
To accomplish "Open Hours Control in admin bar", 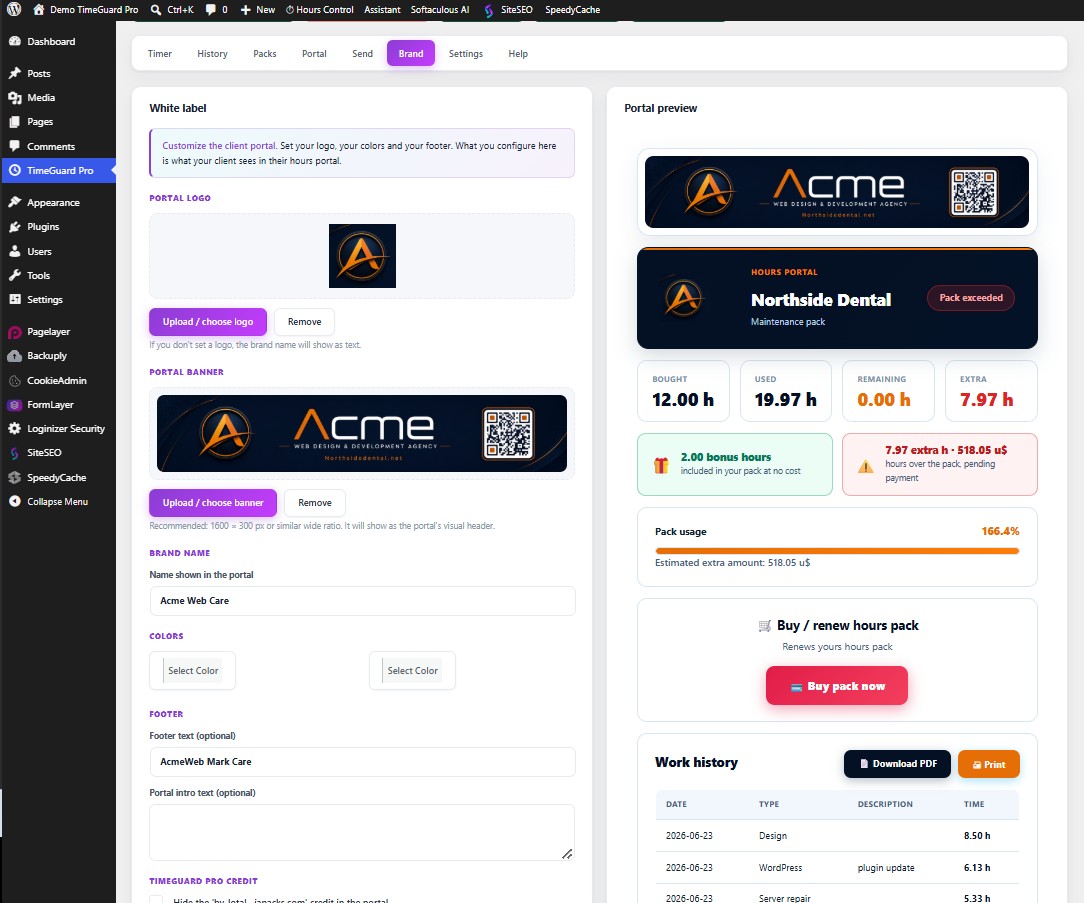I will [319, 10].
